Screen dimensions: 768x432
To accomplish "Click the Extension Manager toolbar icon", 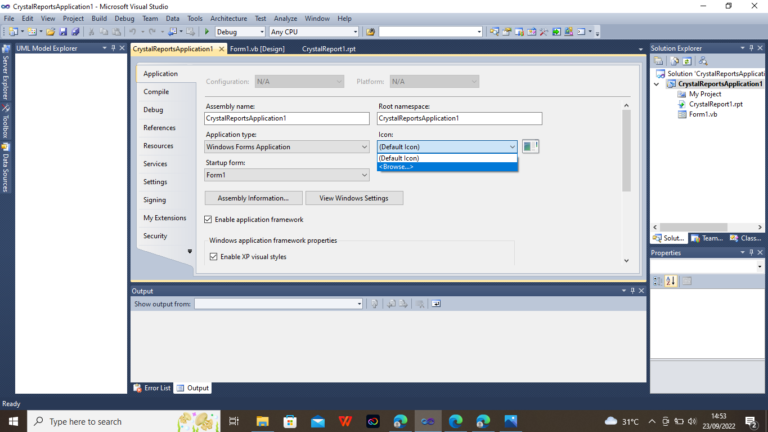I will click(x=569, y=32).
